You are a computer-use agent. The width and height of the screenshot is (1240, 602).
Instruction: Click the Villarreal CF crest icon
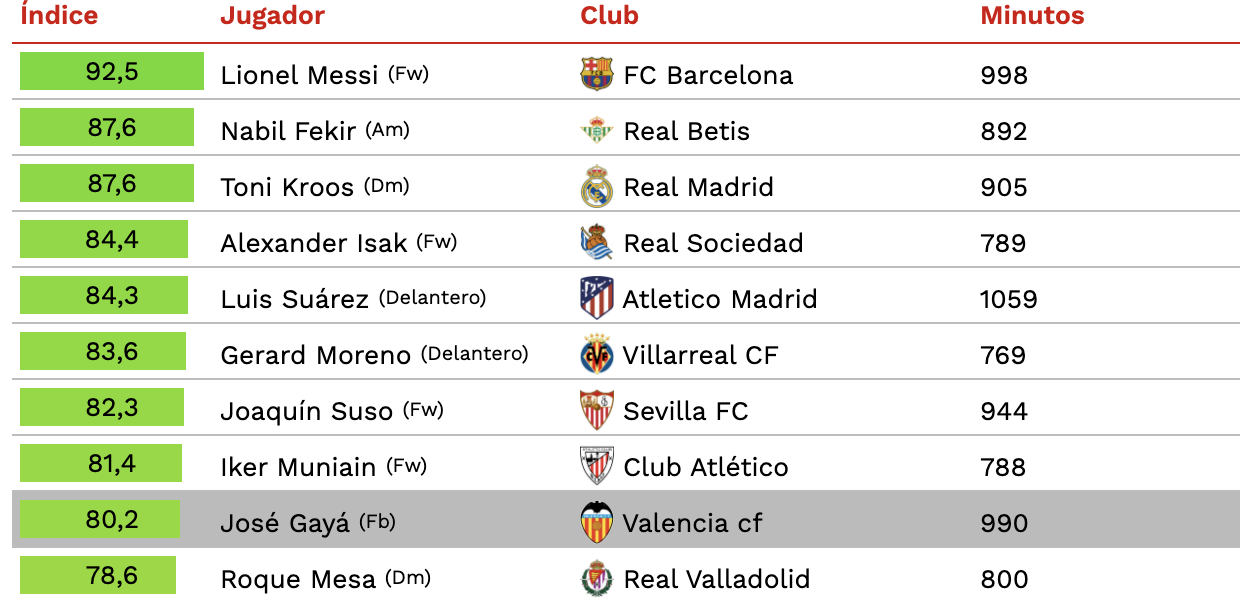point(596,354)
